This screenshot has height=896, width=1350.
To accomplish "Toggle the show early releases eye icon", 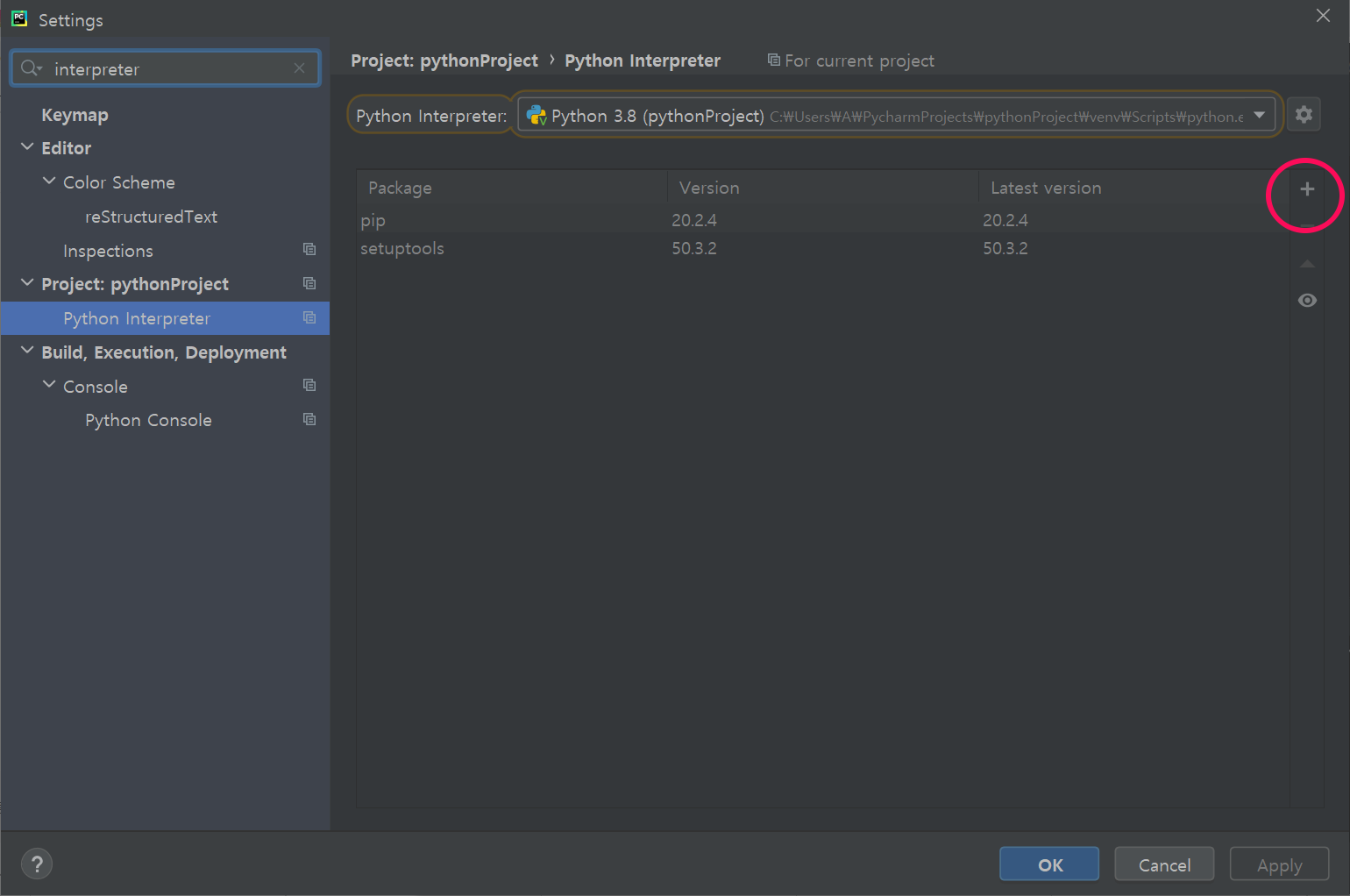I will point(1306,301).
